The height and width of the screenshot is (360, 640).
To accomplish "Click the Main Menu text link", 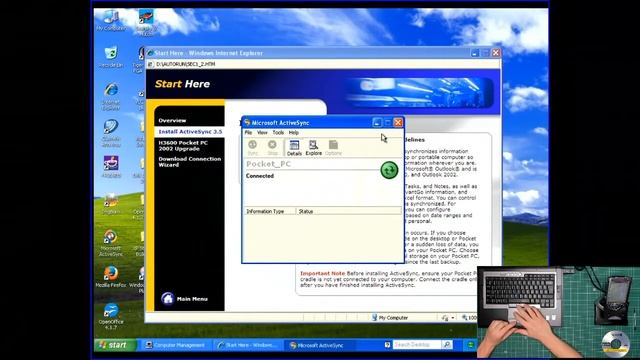I will [192, 299].
